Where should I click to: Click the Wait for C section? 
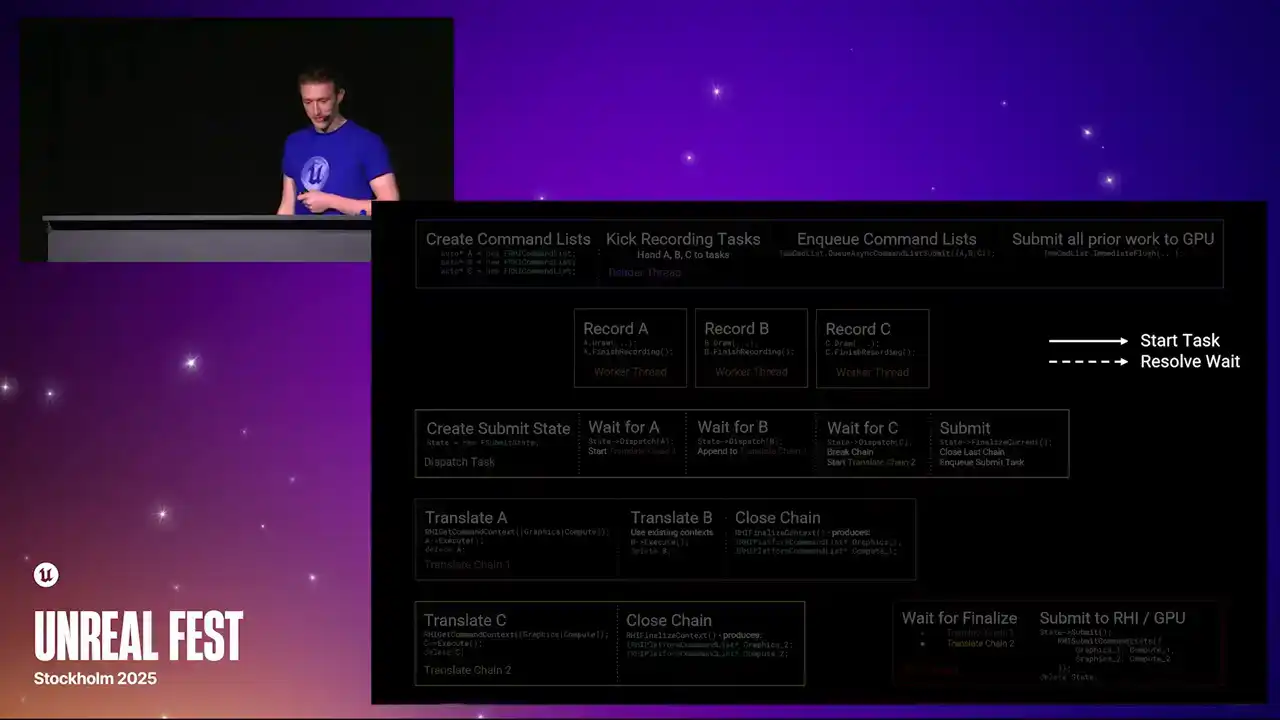(x=872, y=443)
